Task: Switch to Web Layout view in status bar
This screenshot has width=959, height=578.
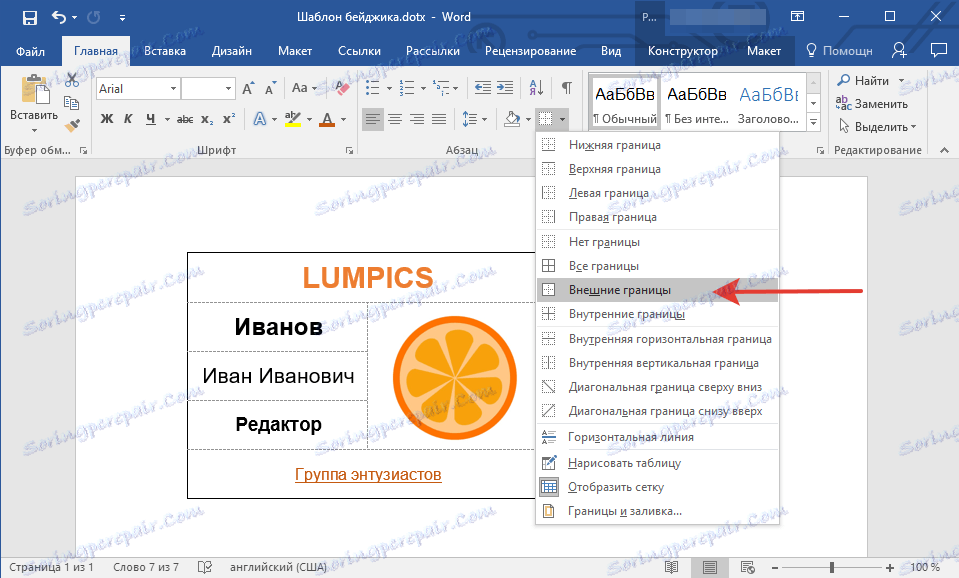Action: coord(747,568)
